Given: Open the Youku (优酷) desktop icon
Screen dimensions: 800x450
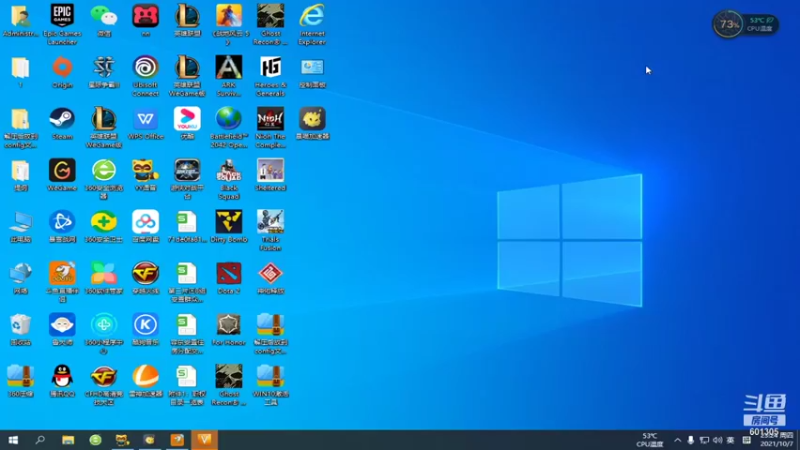Looking at the screenshot, I should point(187,123).
